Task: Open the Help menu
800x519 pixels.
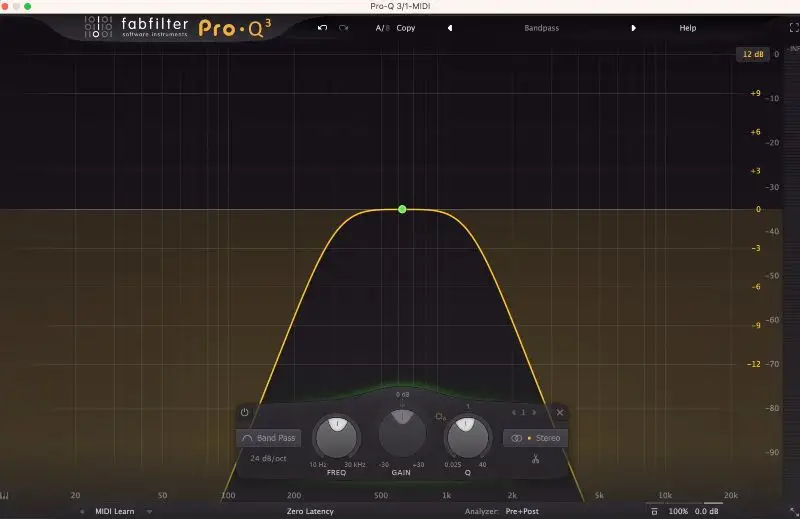Action: click(687, 28)
